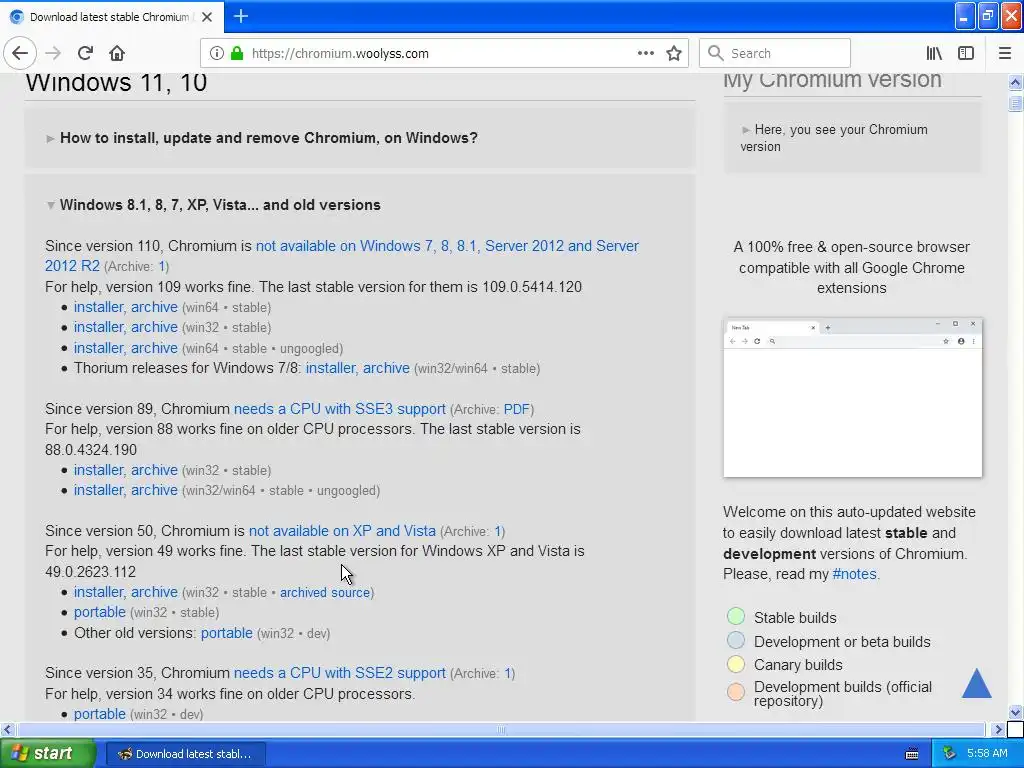Open the archived source link
The image size is (1024, 768).
point(325,593)
